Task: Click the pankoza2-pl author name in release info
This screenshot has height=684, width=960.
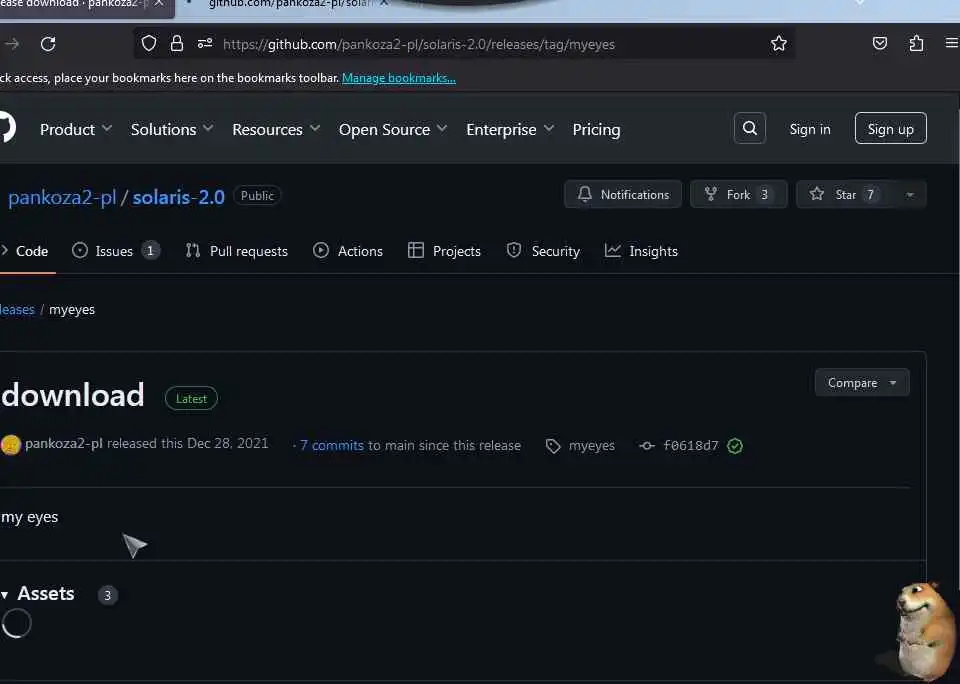Action: pos(64,443)
